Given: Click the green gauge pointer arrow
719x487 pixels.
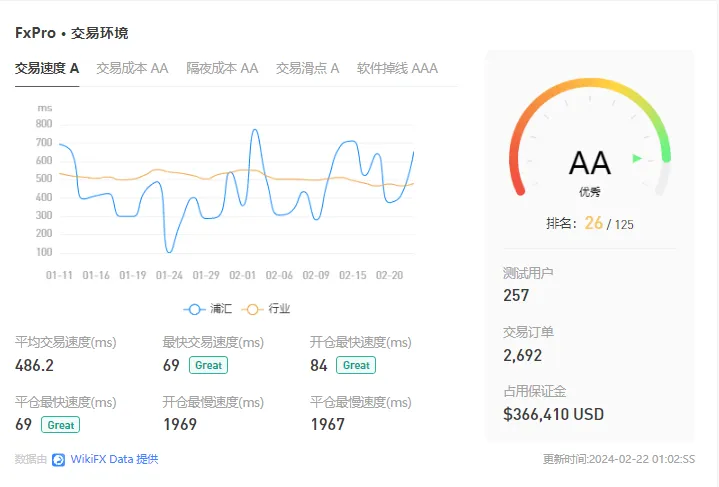Looking at the screenshot, I should click(637, 159).
